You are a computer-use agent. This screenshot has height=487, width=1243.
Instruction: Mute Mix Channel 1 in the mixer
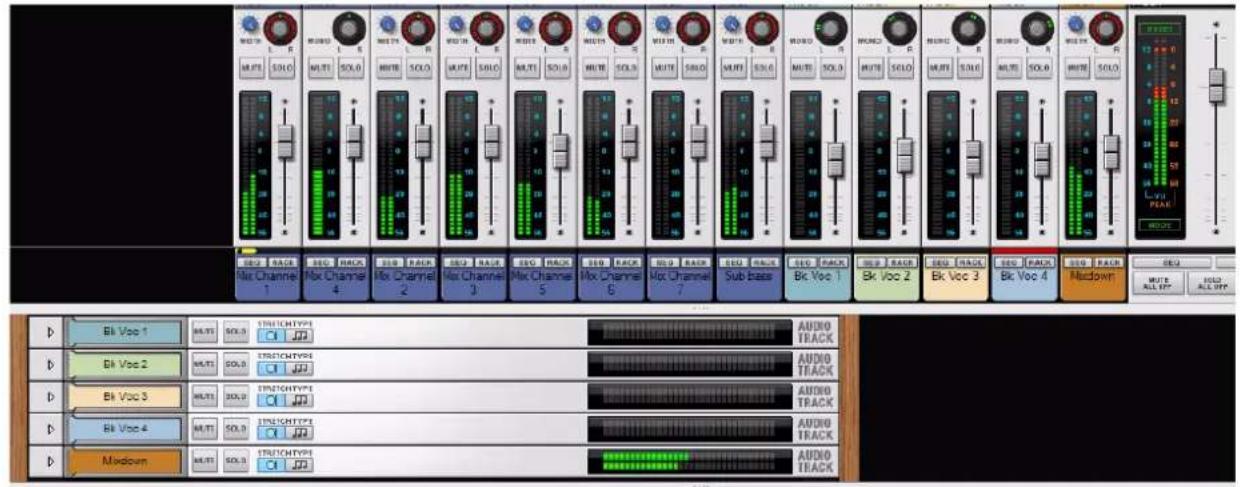[251, 66]
